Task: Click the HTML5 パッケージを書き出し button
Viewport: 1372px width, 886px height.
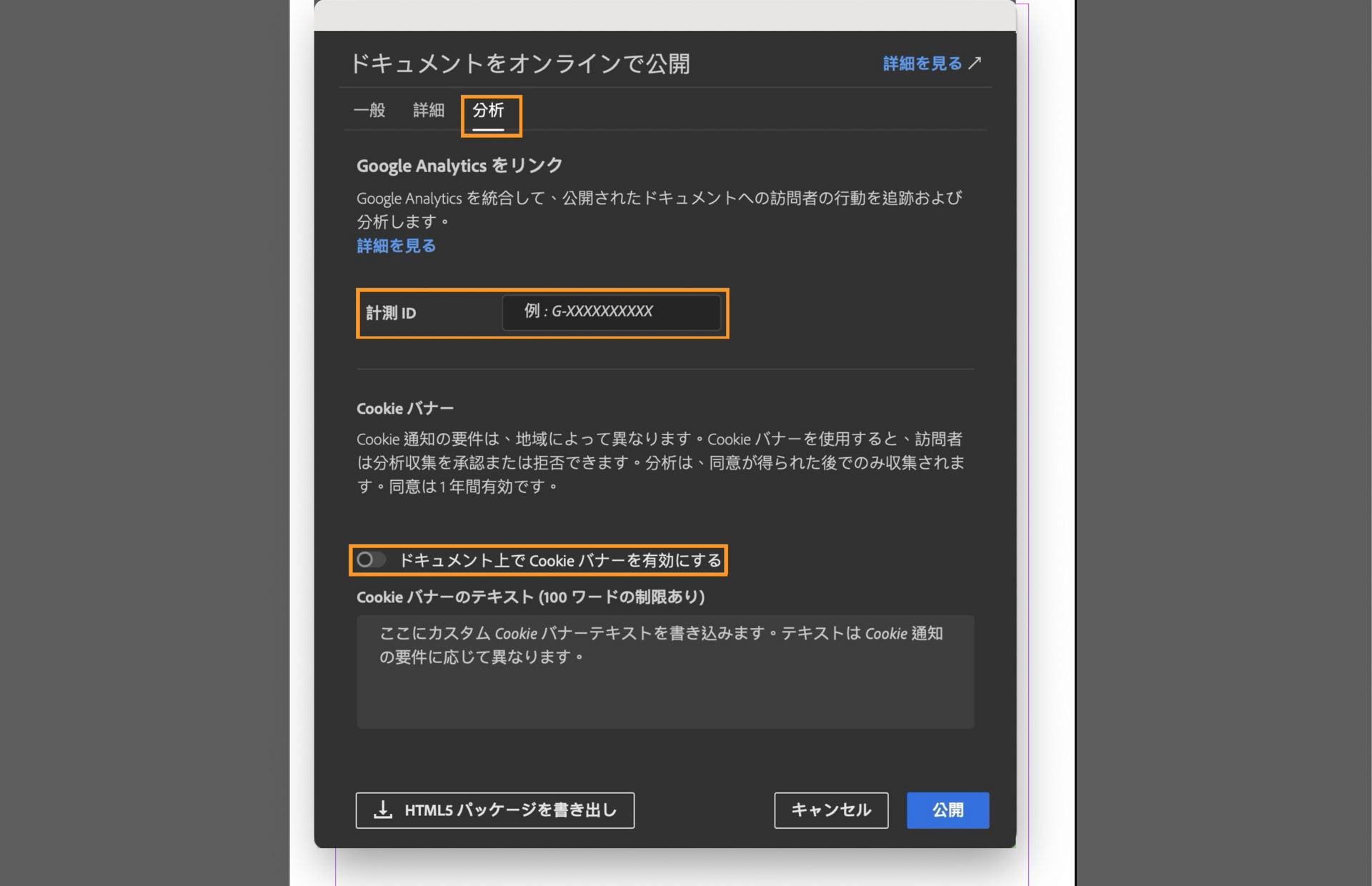Action: point(494,810)
